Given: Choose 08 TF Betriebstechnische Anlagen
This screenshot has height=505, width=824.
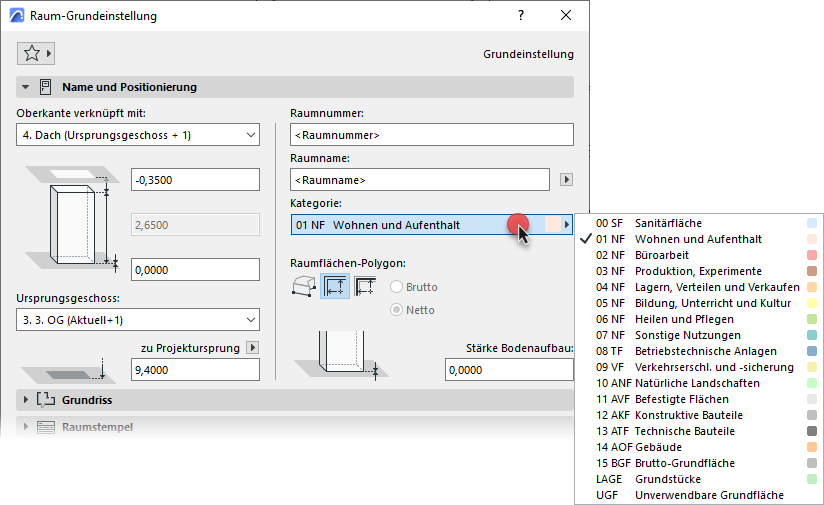Looking at the screenshot, I should pos(699,352).
